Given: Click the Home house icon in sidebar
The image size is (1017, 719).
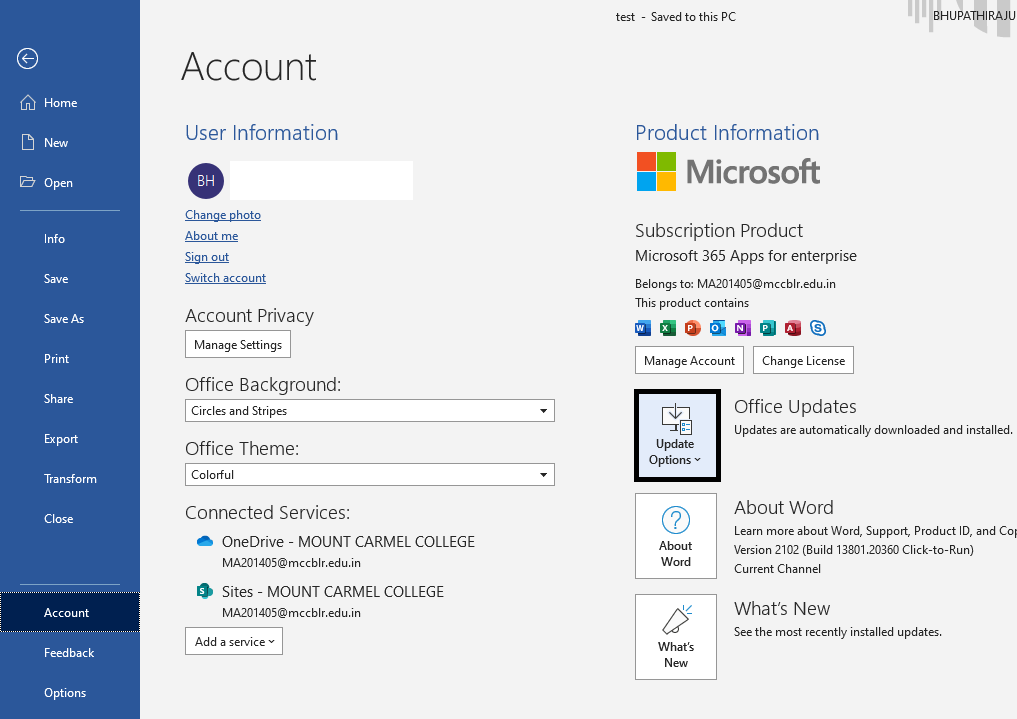Looking at the screenshot, I should (x=28, y=102).
